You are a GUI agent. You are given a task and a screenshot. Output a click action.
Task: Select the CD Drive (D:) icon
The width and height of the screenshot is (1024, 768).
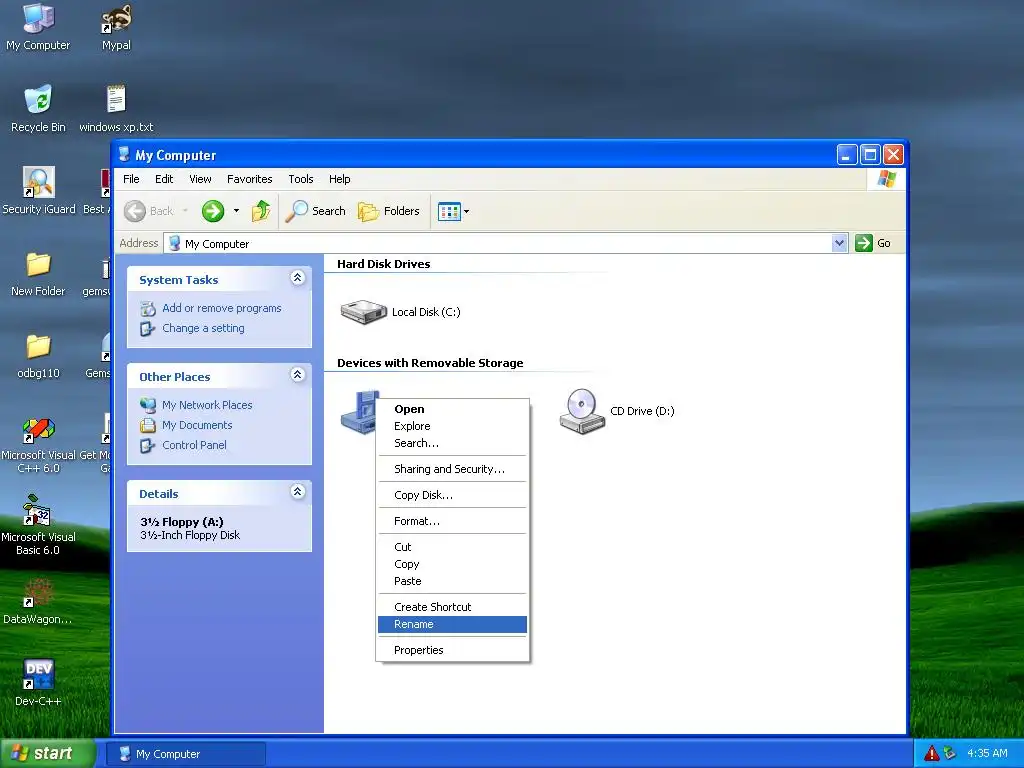[x=581, y=411]
